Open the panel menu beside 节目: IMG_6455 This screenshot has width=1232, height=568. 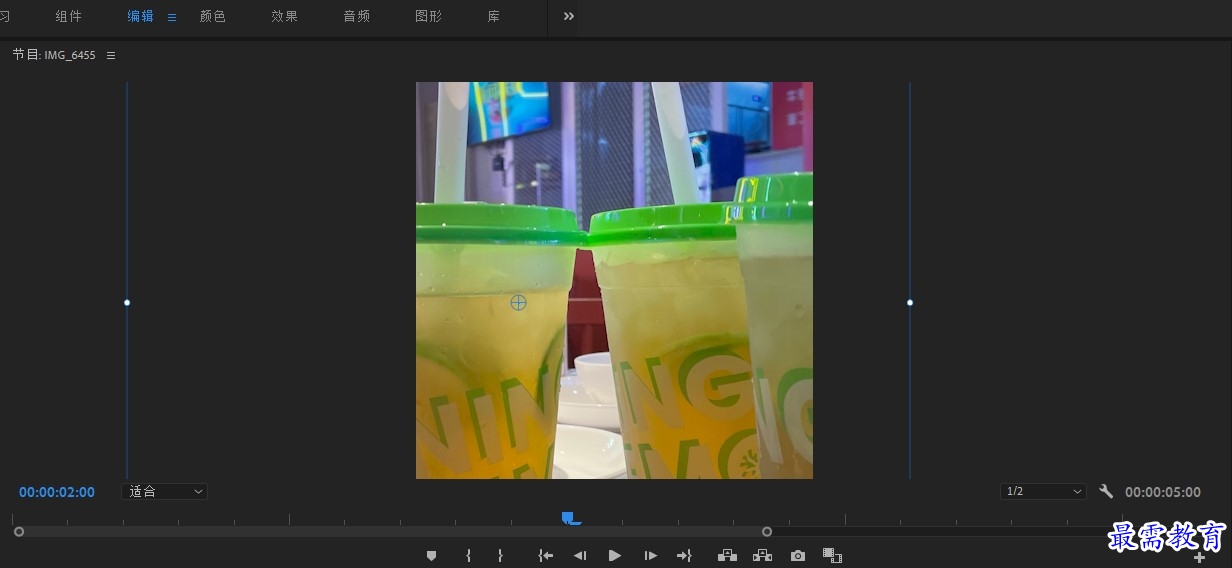pos(111,55)
